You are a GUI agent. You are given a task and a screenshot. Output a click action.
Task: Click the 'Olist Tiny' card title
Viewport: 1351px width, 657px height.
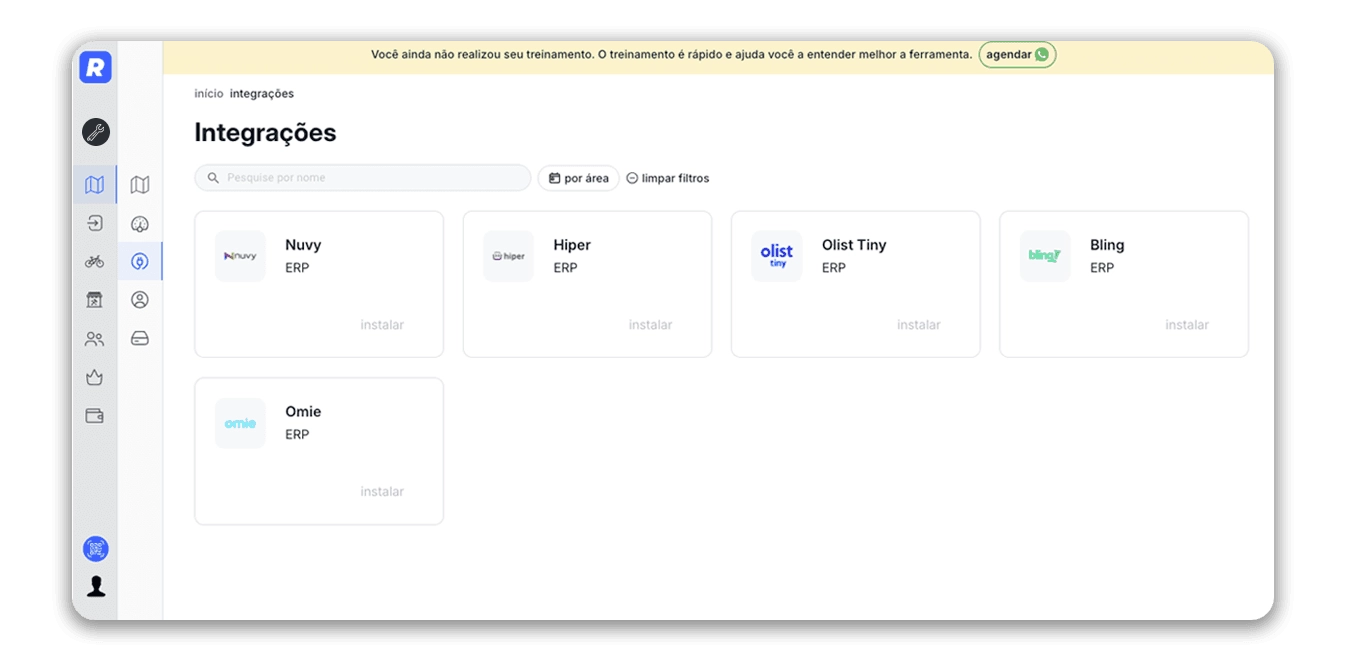854,245
